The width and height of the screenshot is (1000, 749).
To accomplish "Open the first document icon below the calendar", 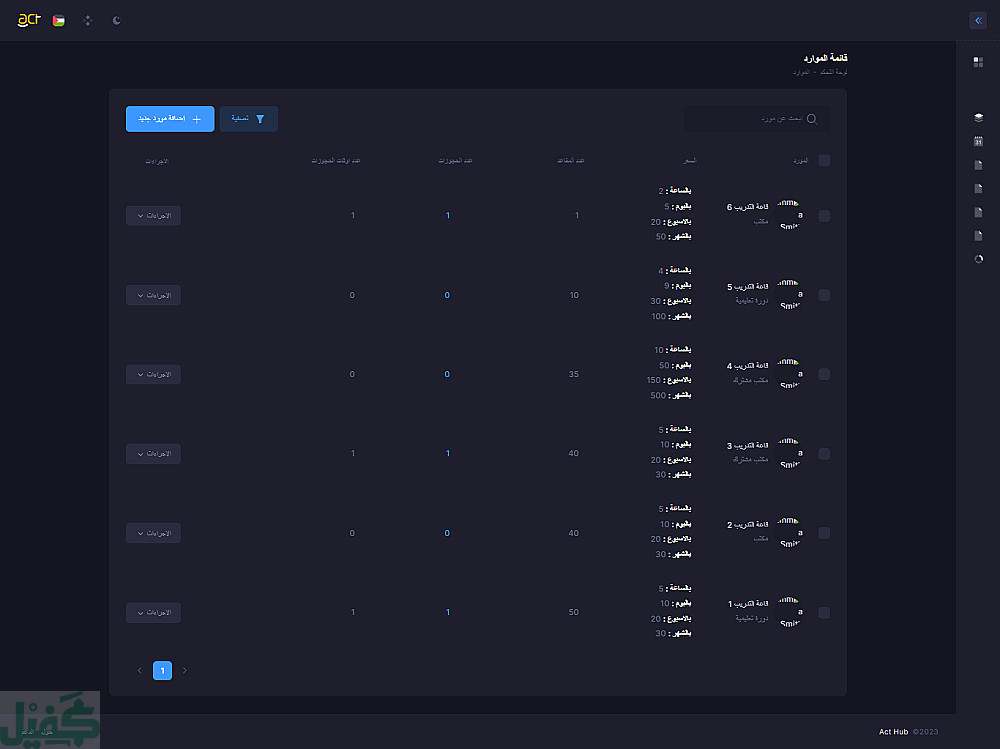I will [x=978, y=165].
